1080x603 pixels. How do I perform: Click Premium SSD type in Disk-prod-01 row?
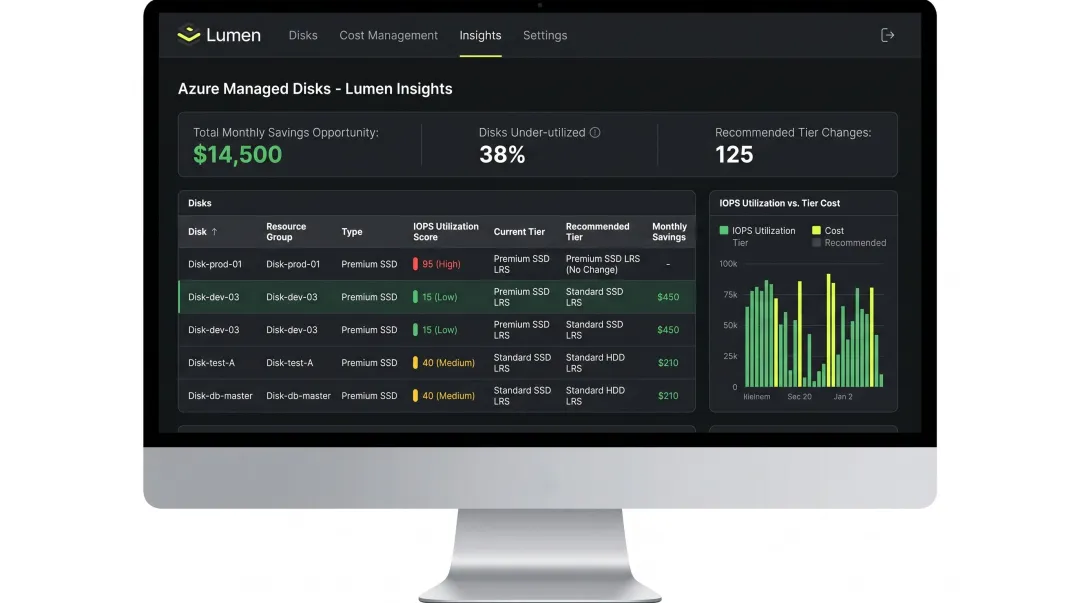click(369, 264)
